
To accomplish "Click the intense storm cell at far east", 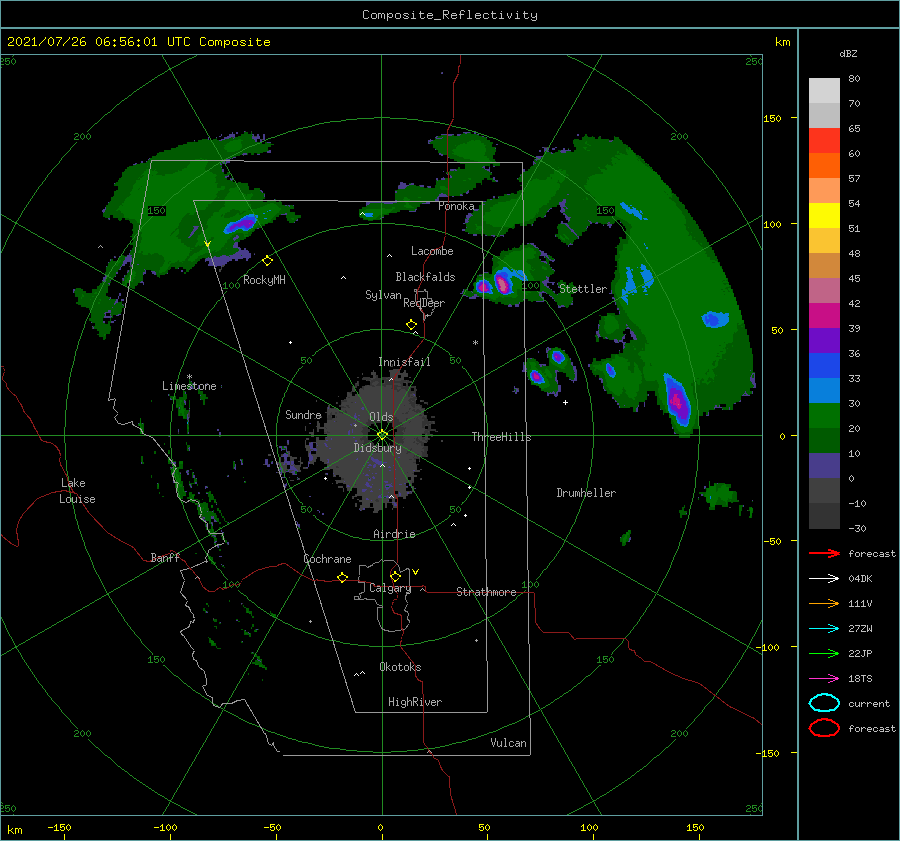I will click(678, 401).
